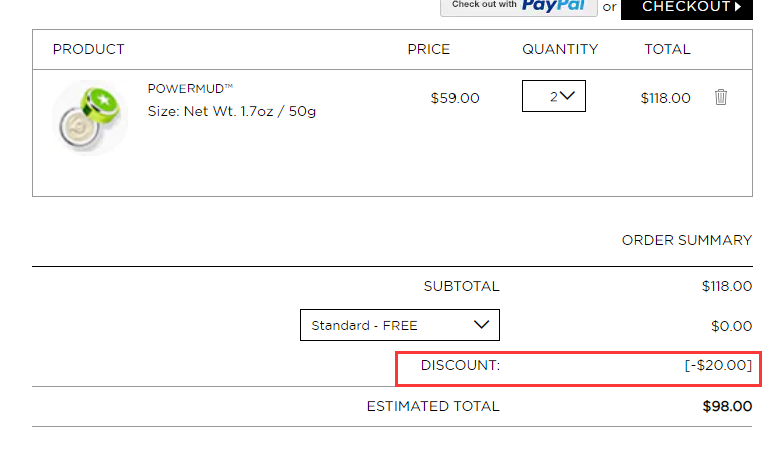Click the black CHECKOUT button

click(687, 7)
